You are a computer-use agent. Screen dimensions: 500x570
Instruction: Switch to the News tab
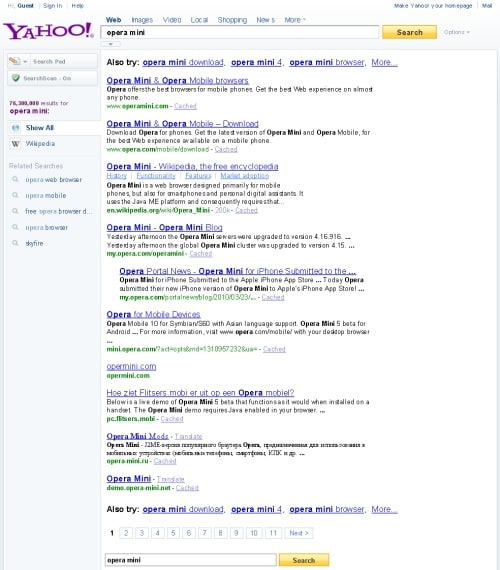coord(265,20)
